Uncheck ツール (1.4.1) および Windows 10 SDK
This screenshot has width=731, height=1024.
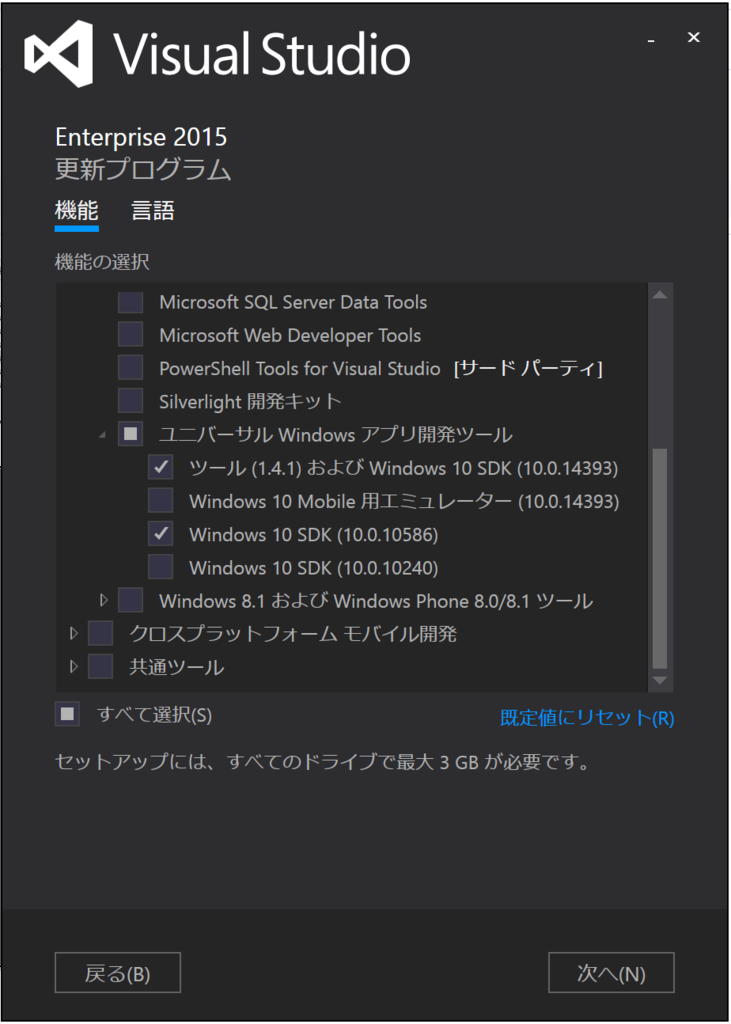point(161,466)
